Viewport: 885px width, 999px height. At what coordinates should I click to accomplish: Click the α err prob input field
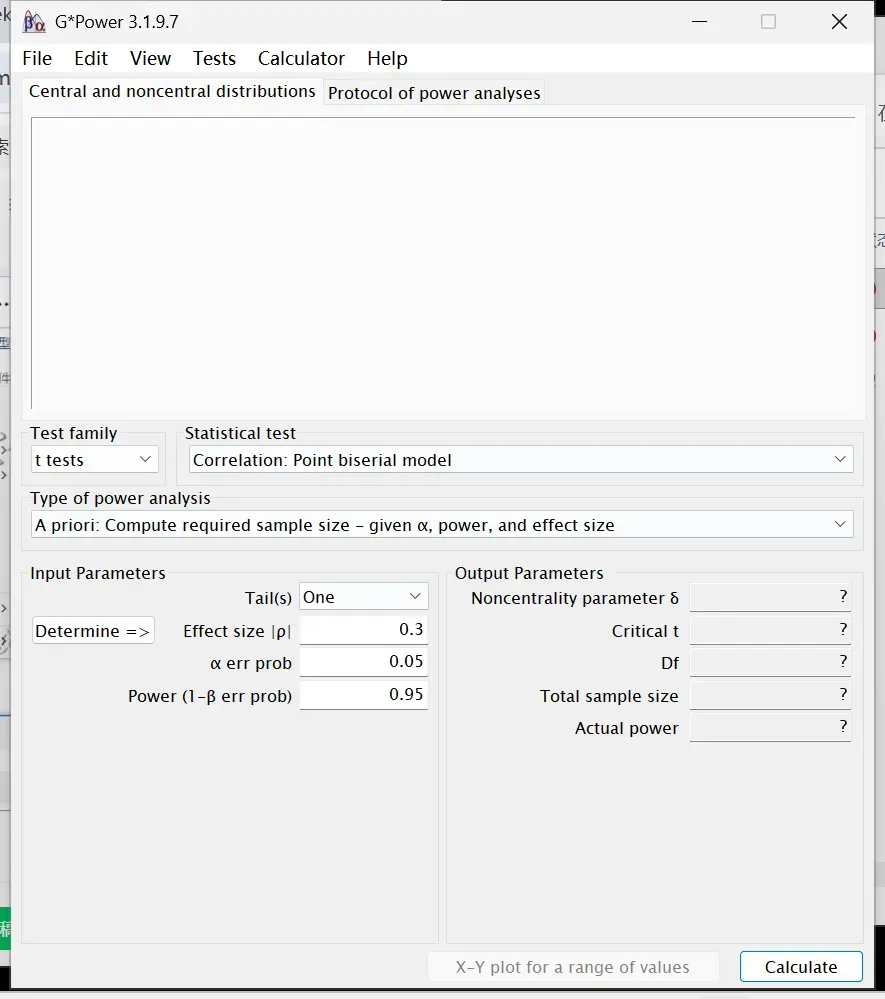point(363,662)
